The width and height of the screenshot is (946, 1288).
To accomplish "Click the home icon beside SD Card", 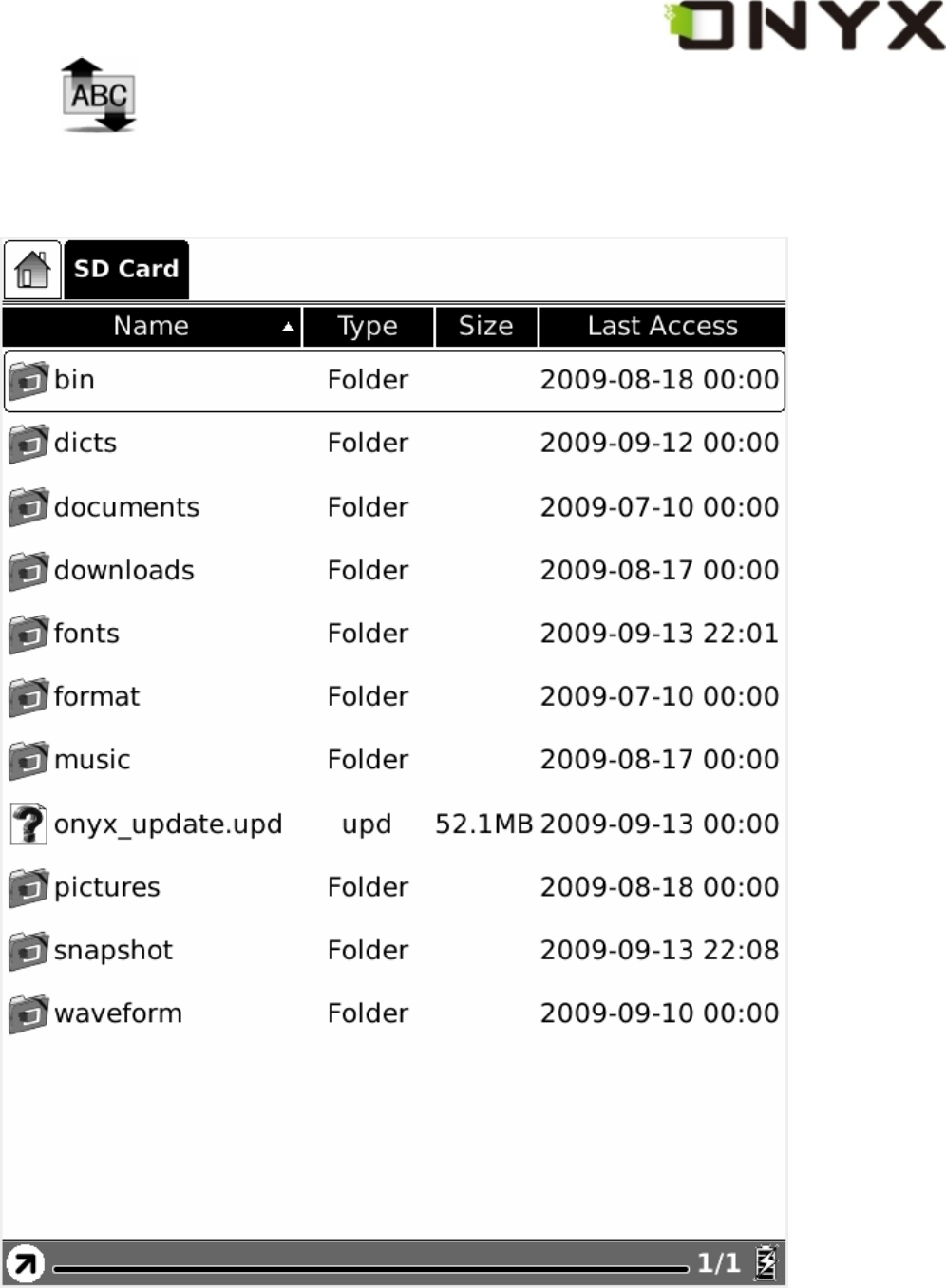I will tap(32, 270).
